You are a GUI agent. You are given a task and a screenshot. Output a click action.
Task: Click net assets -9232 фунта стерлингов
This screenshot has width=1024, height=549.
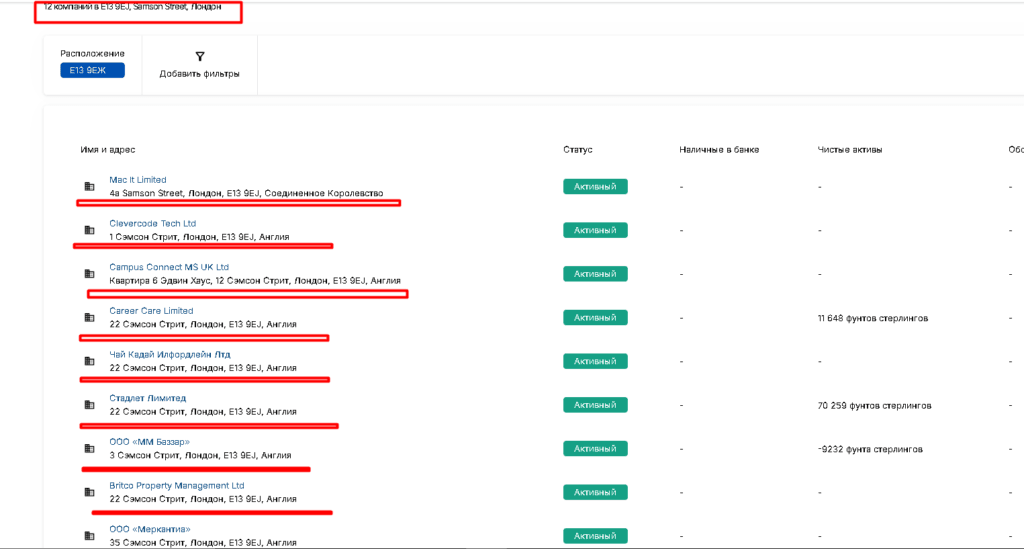pos(870,449)
